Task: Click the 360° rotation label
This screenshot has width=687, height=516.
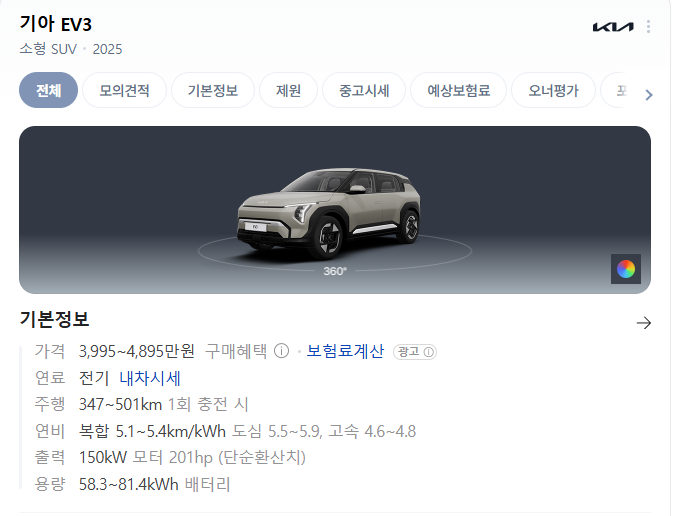Action: pyautogui.click(x=335, y=271)
